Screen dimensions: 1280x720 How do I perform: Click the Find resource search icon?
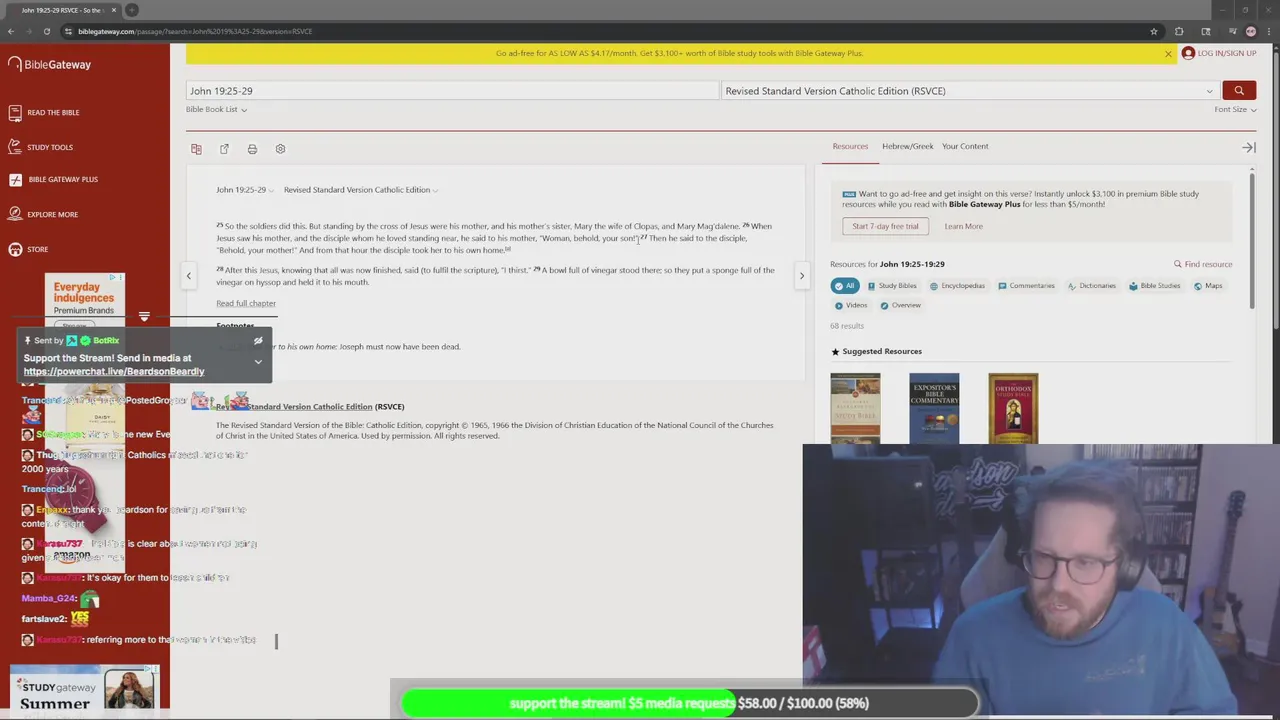(1178, 264)
